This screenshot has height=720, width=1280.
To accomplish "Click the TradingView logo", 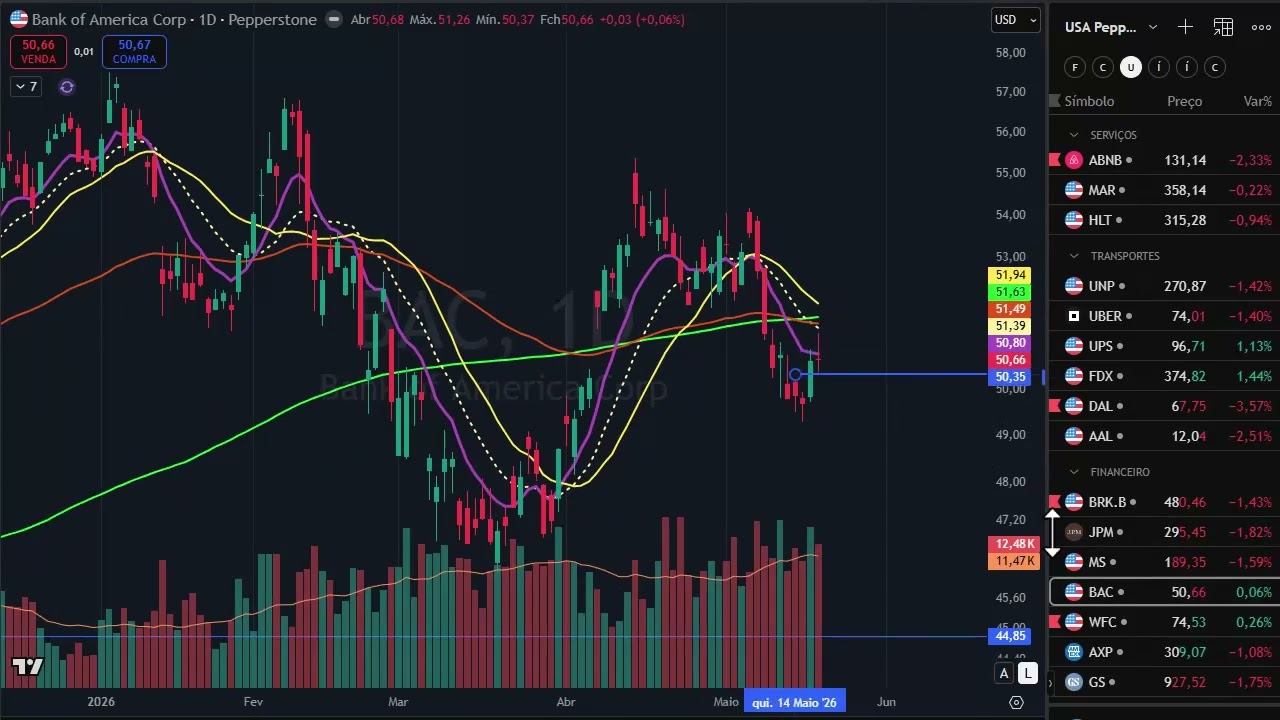I will [x=28, y=667].
